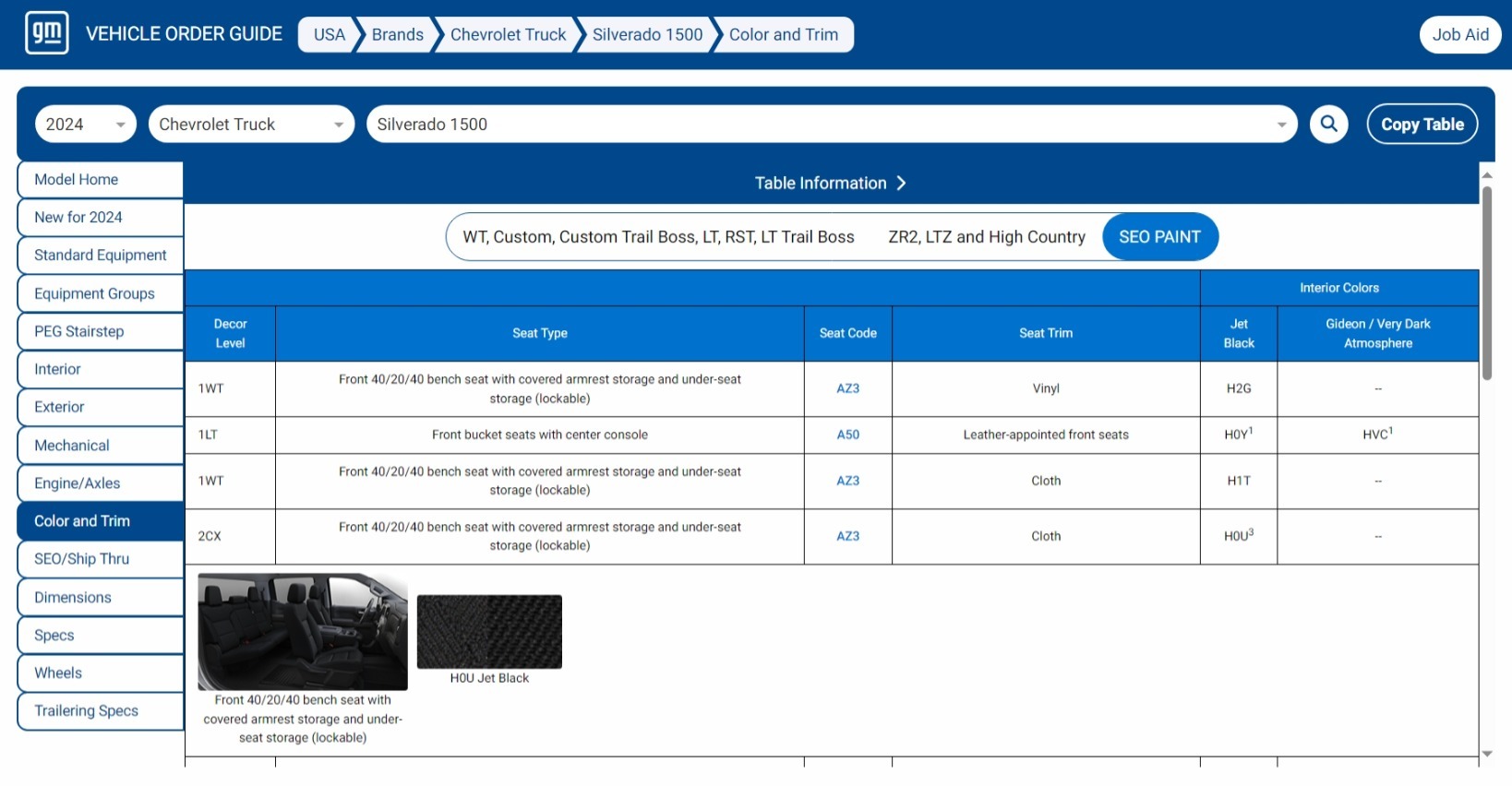The image size is (1512, 786).
Task: Open Specs sidebar item
Action: (x=101, y=635)
